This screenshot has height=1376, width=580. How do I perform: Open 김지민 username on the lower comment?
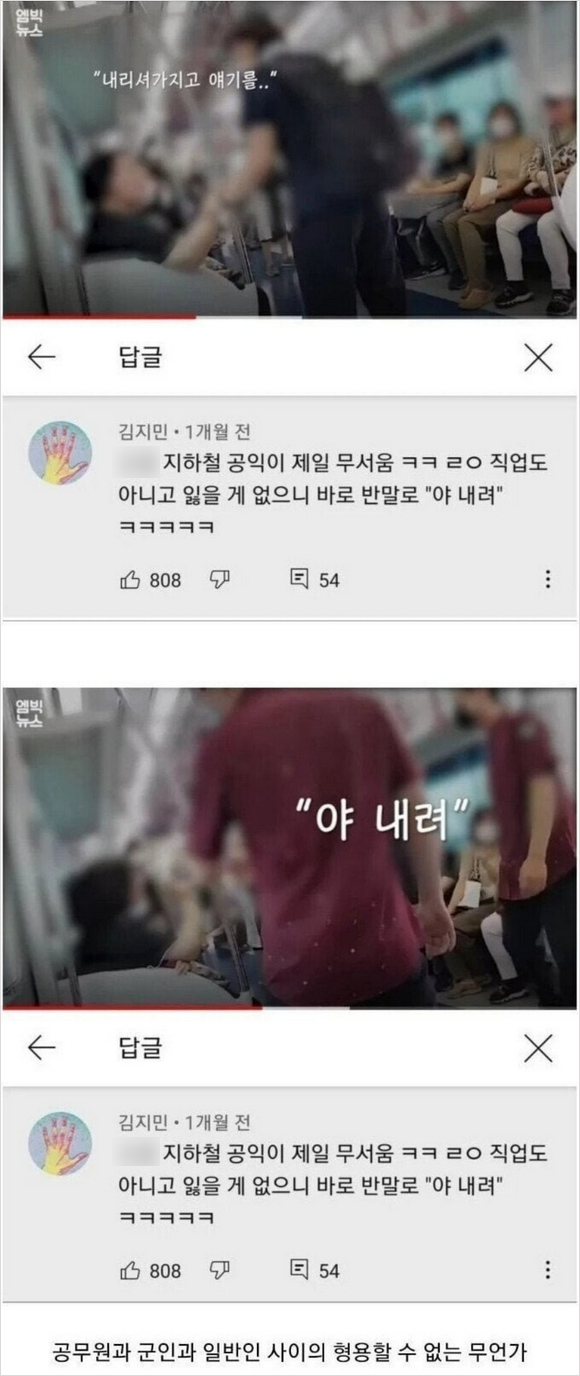pos(141,1122)
